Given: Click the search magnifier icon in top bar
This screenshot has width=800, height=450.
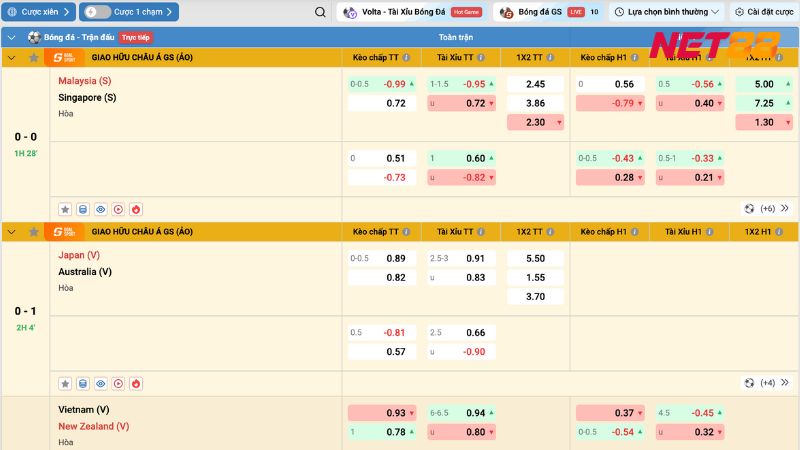Looking at the screenshot, I should pos(320,13).
